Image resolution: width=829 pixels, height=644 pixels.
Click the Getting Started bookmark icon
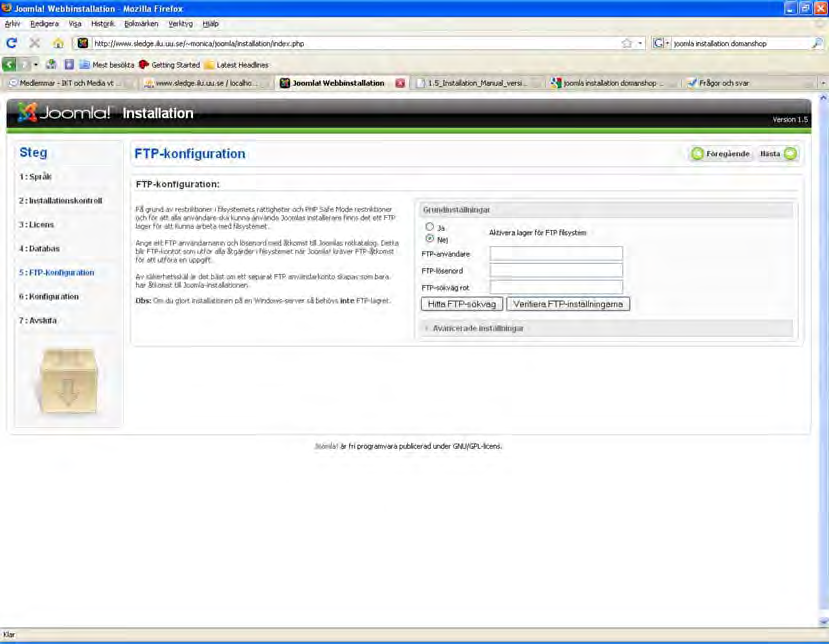(x=143, y=65)
